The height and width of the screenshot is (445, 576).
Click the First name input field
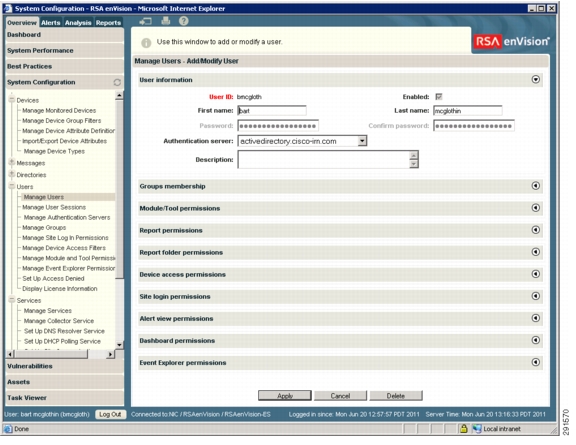click(272, 111)
